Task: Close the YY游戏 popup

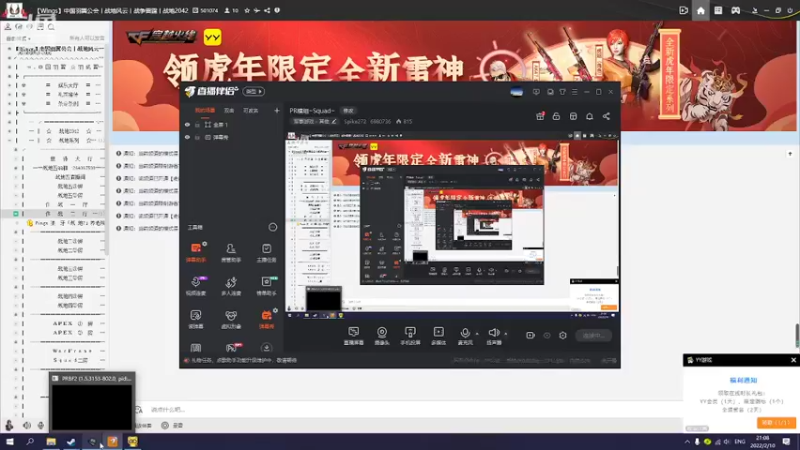Action: [x=793, y=360]
